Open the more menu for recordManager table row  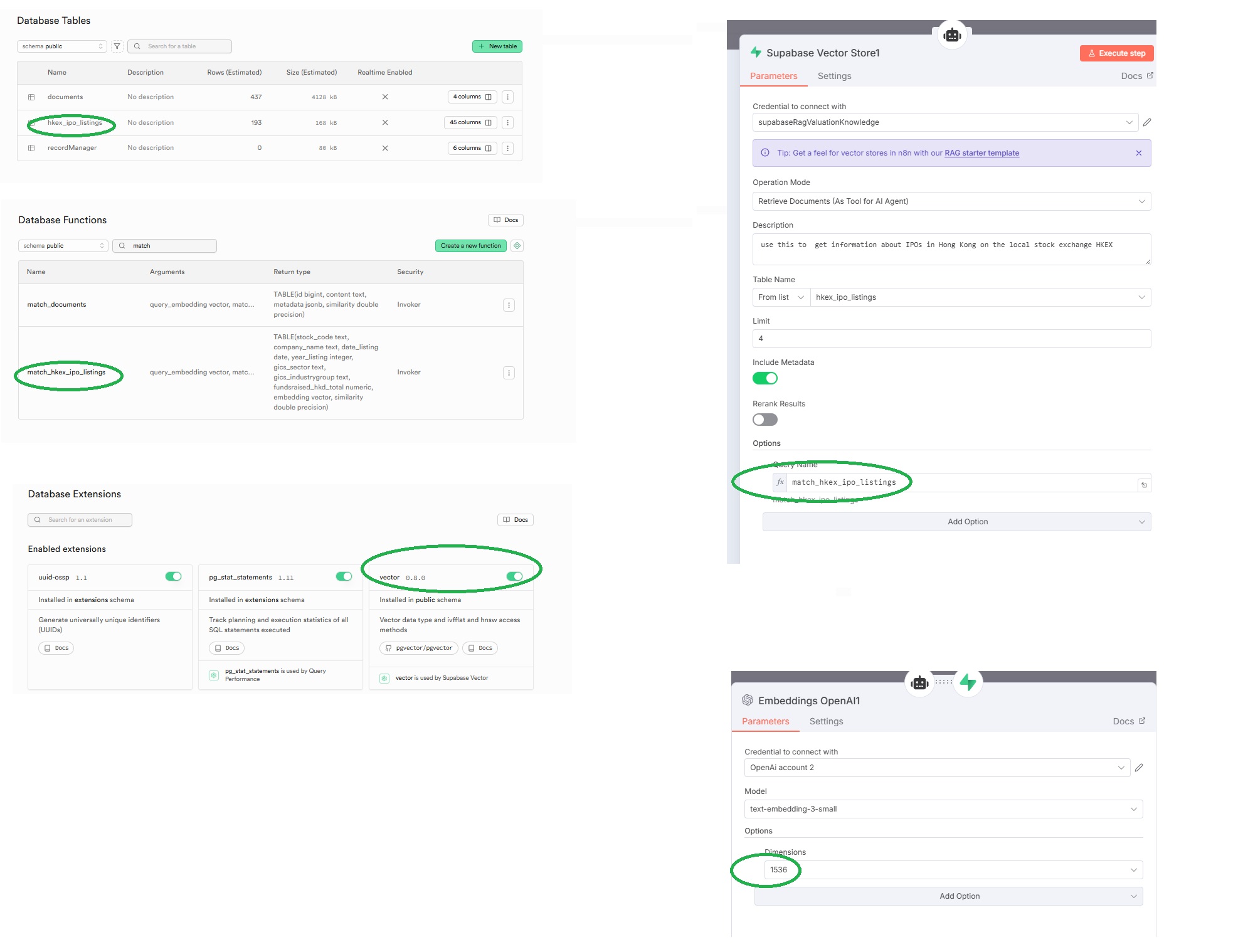click(x=508, y=149)
